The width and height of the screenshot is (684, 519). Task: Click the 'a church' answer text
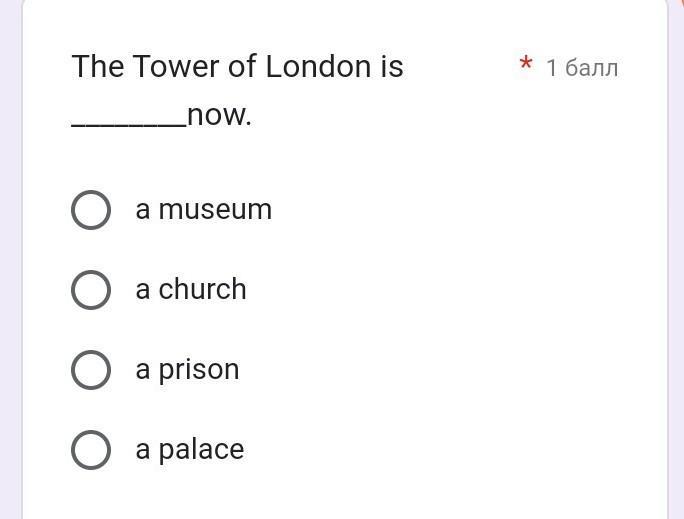(190, 290)
